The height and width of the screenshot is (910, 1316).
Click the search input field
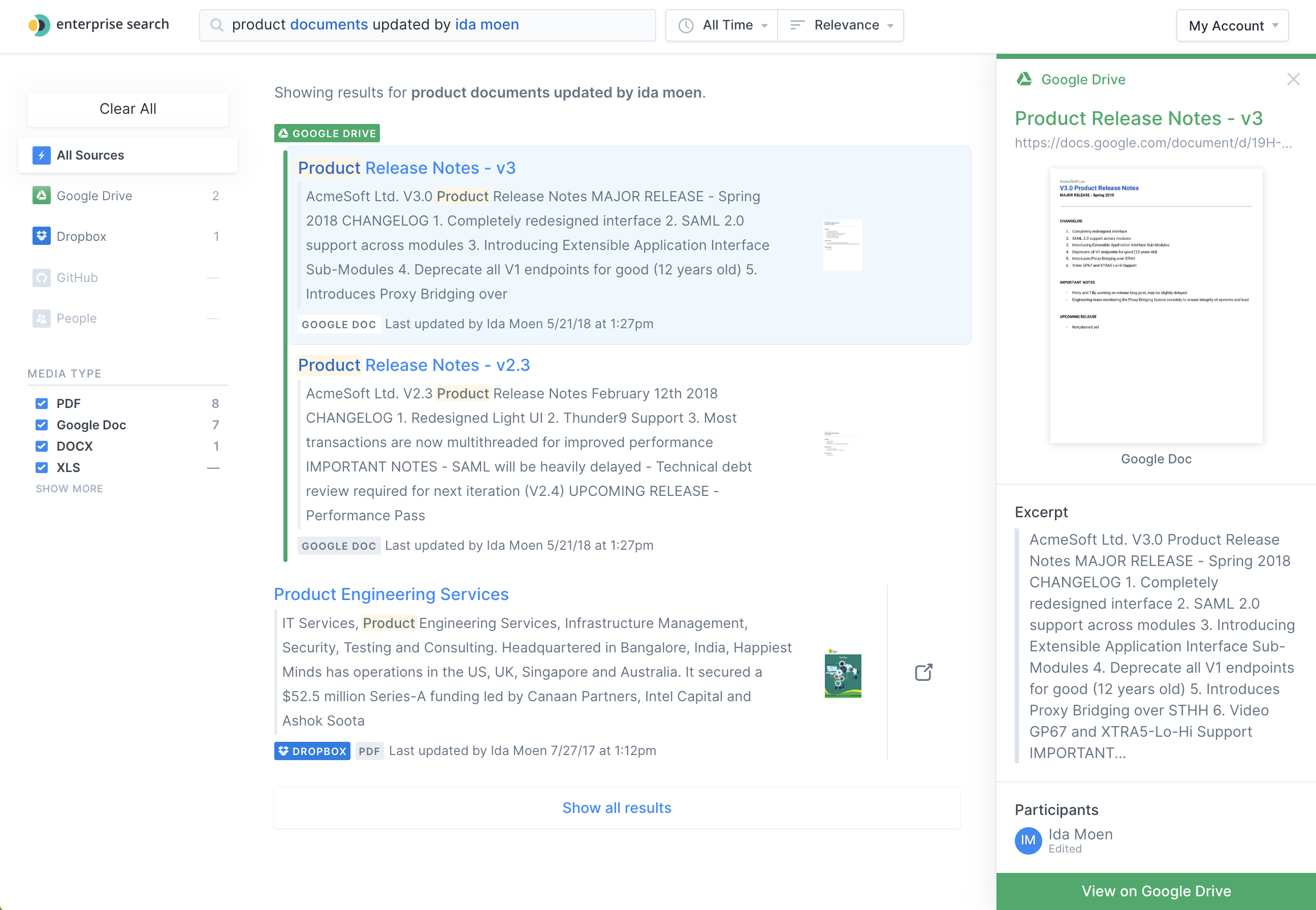click(427, 25)
